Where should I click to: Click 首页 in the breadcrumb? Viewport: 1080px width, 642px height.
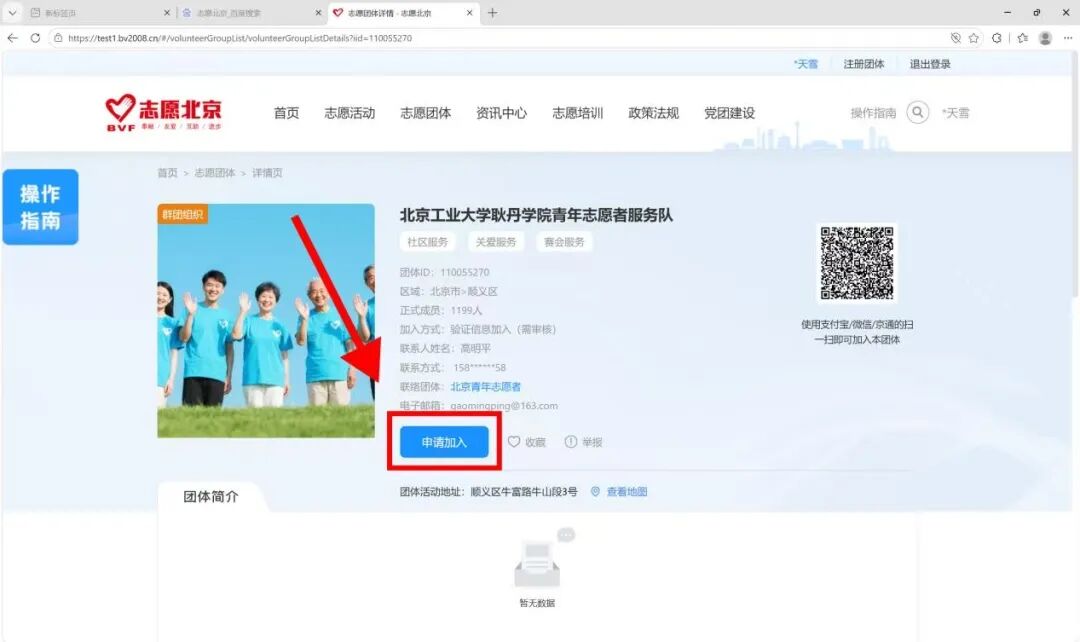tap(167, 173)
